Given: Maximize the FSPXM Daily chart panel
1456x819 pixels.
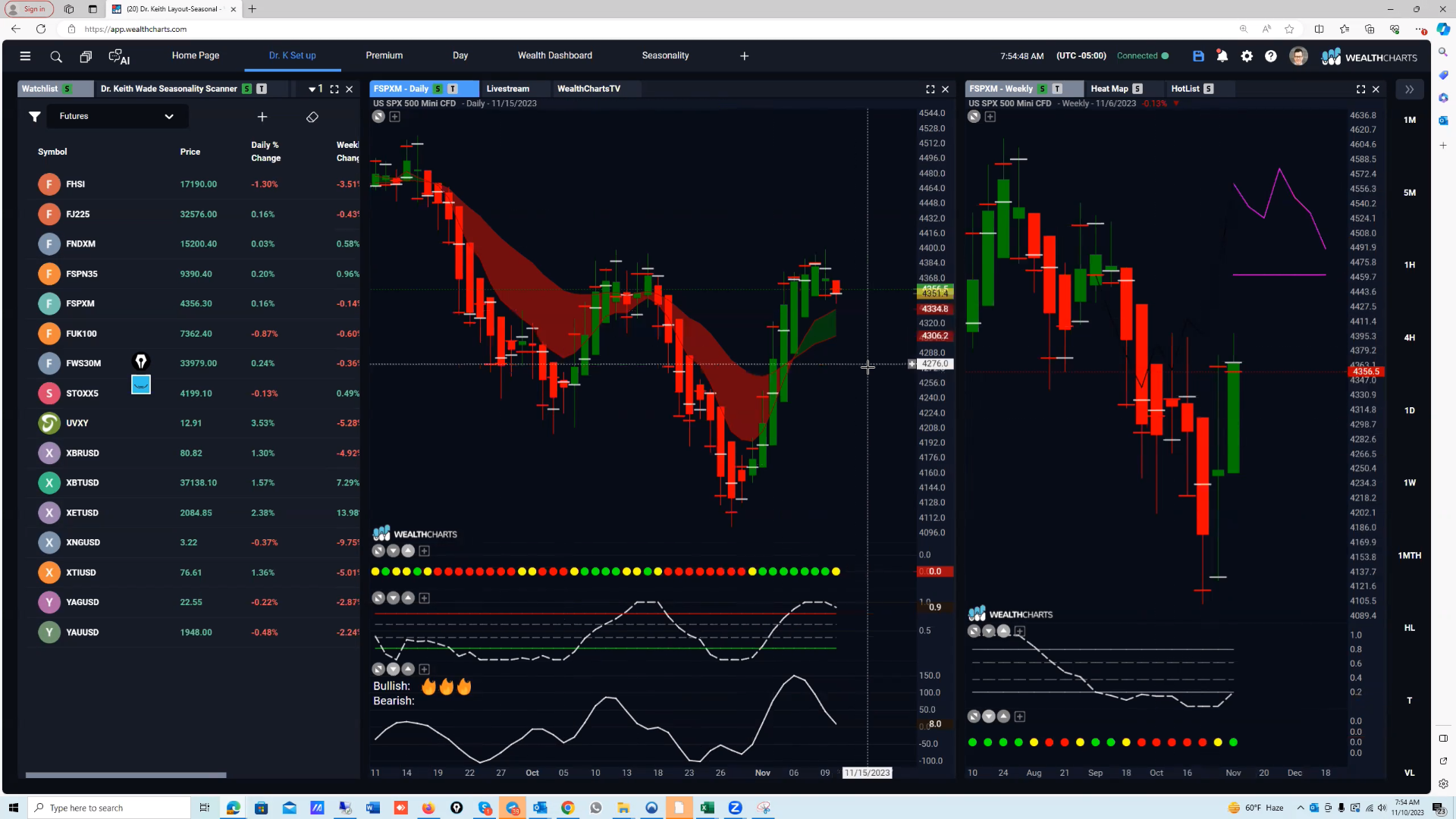Looking at the screenshot, I should (x=930, y=89).
